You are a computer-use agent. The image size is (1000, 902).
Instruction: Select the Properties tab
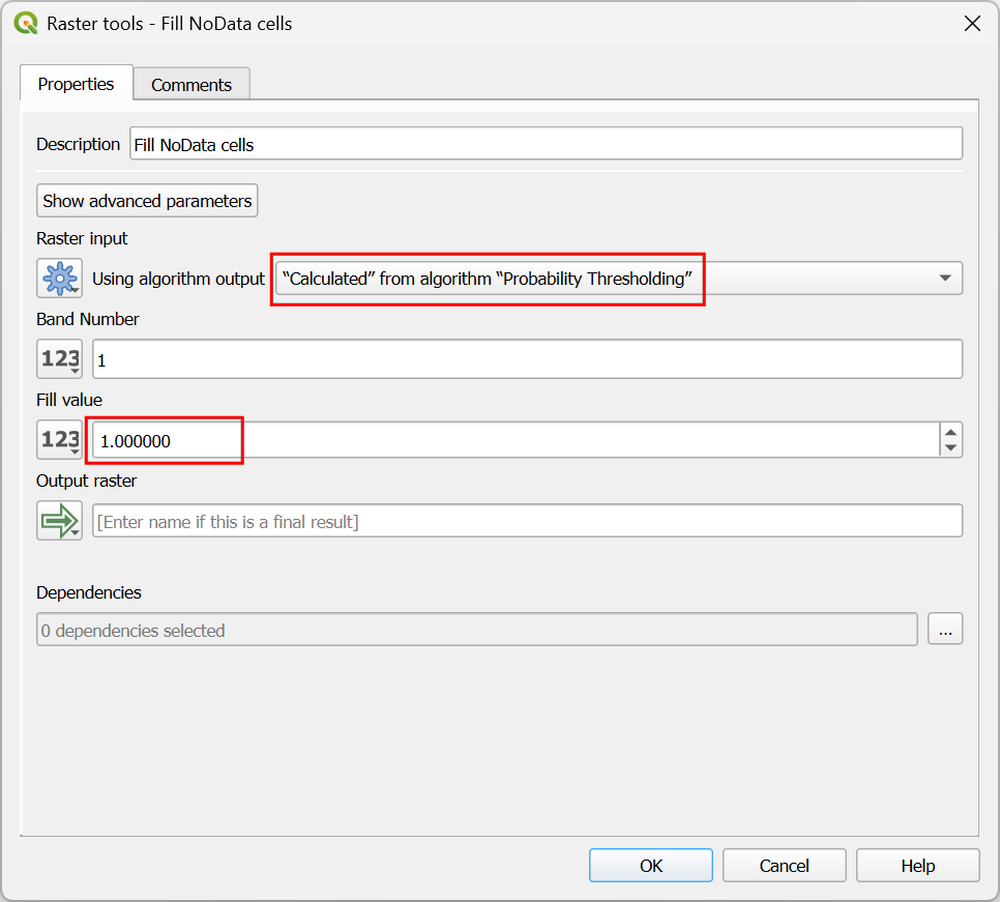(x=76, y=84)
